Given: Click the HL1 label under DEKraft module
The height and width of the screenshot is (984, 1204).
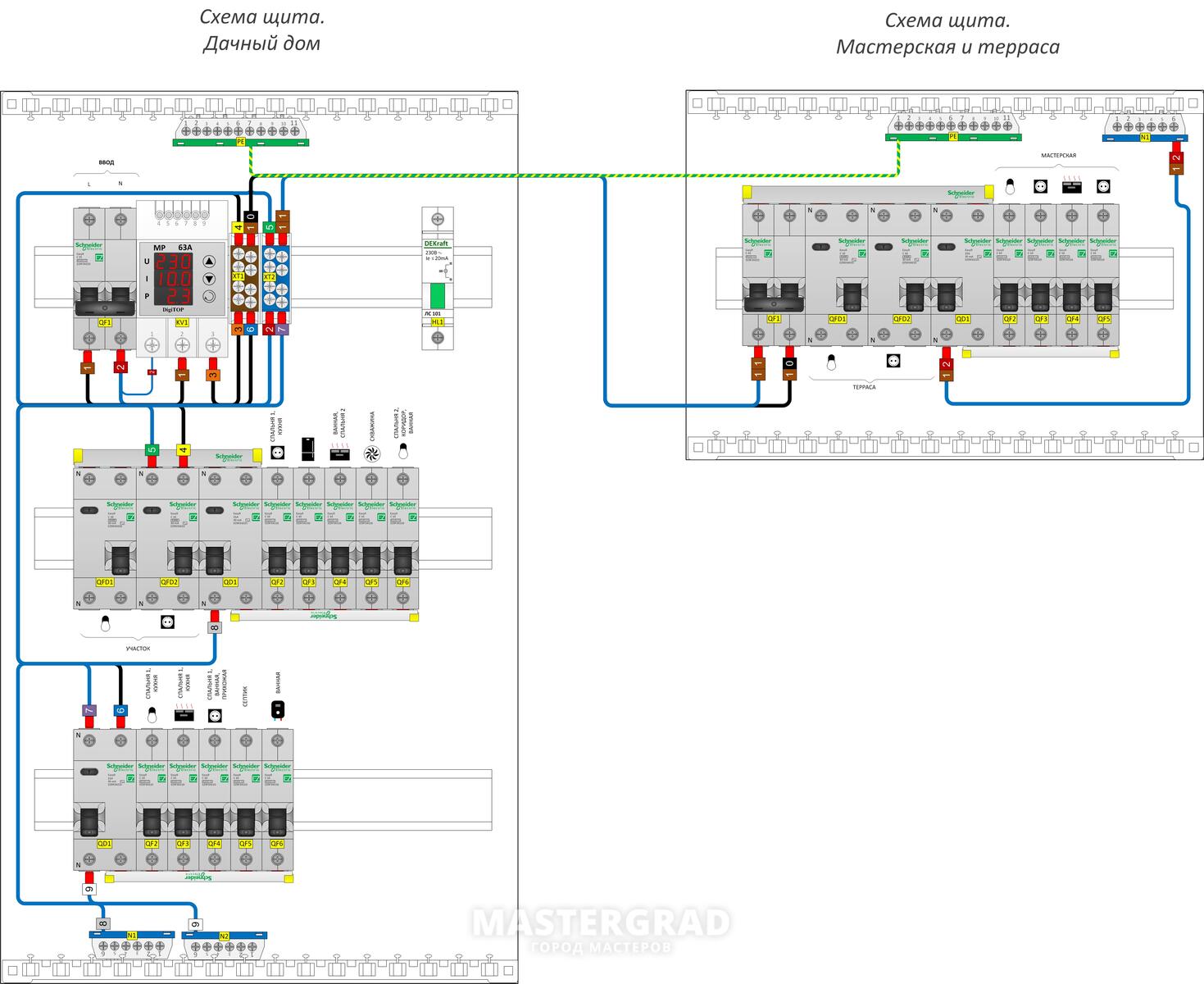Looking at the screenshot, I should [x=438, y=322].
